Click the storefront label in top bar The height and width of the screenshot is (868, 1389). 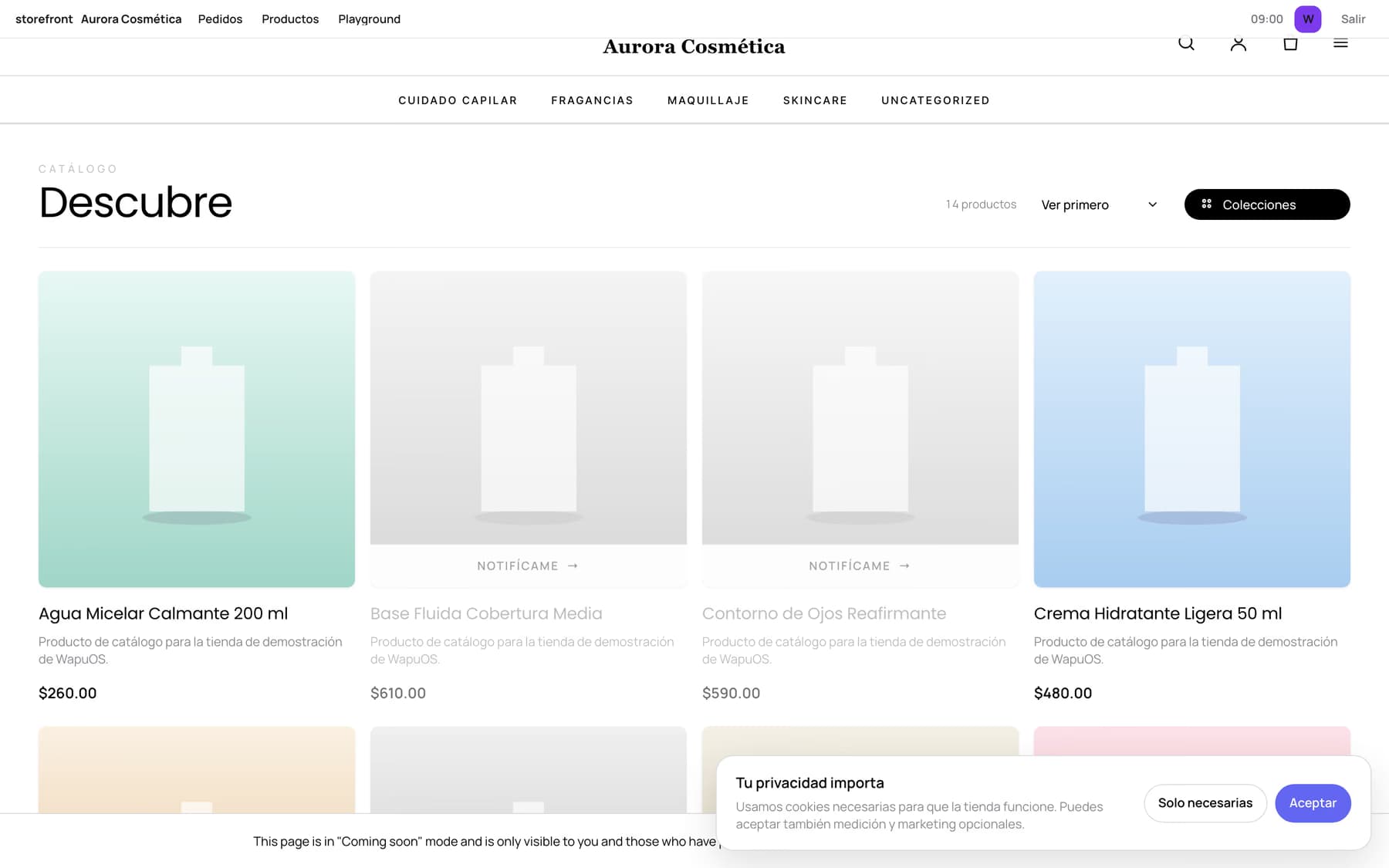click(x=44, y=19)
